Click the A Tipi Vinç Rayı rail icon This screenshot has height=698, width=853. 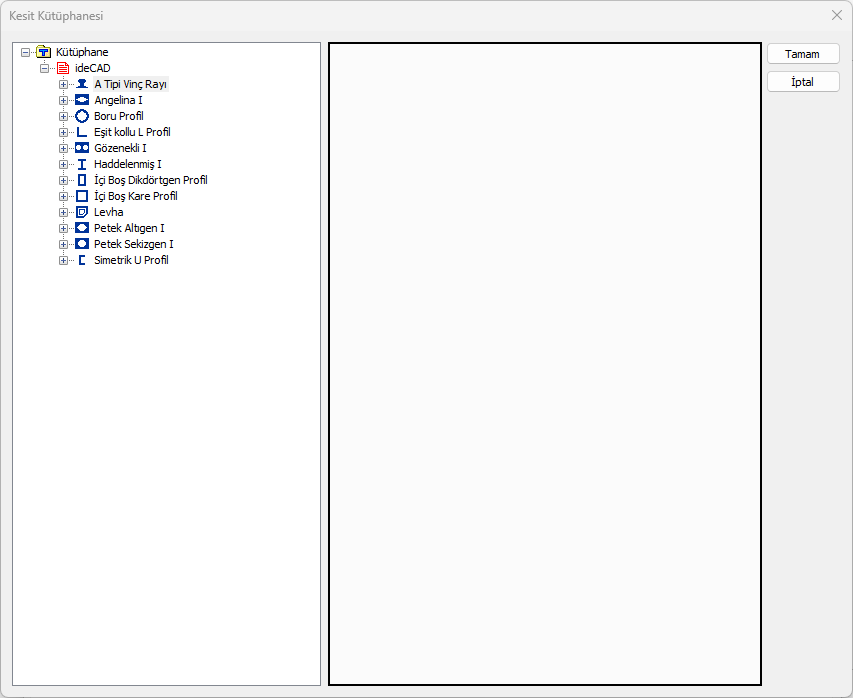[x=82, y=84]
